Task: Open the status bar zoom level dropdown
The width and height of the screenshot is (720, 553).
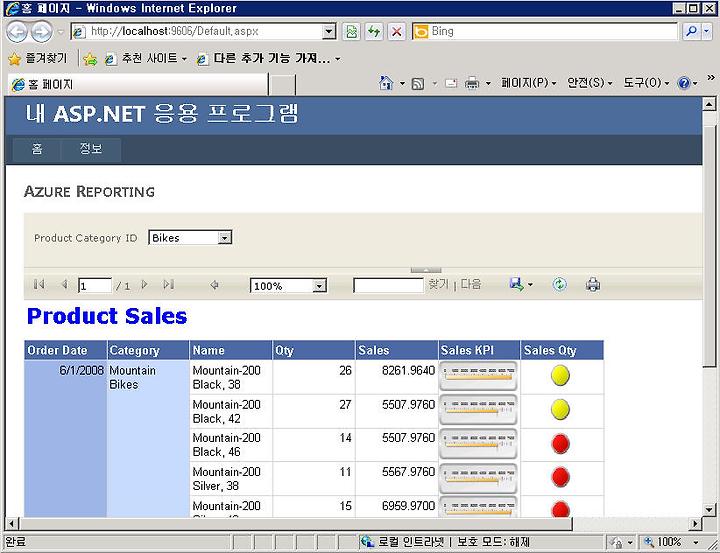Action: coord(696,542)
